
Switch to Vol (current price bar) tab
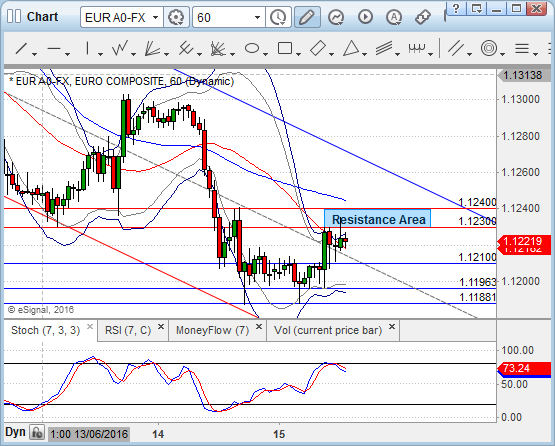pos(328,330)
